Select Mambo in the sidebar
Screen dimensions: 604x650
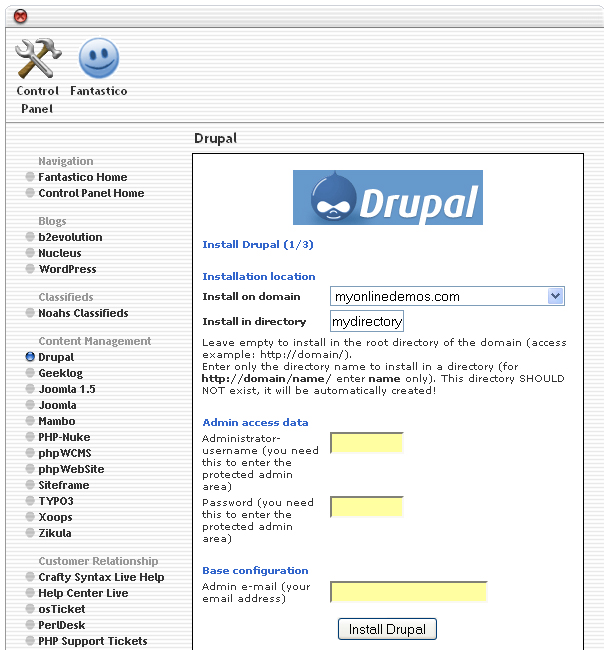tap(57, 421)
